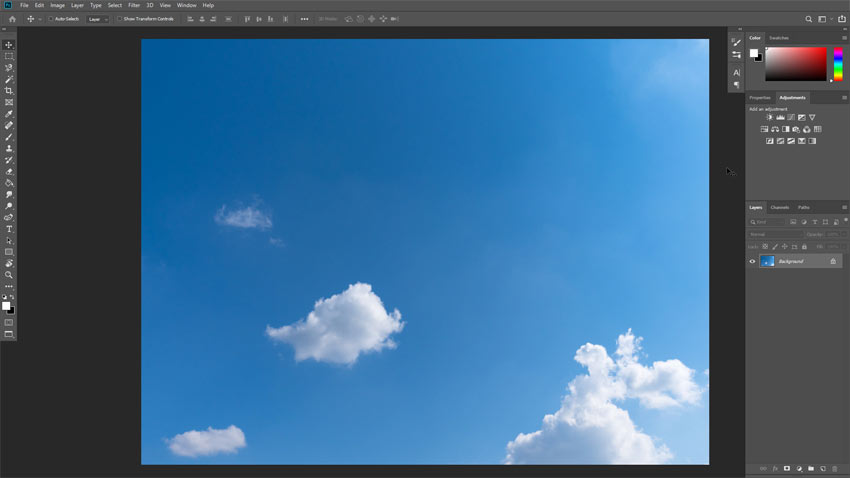The image size is (850, 478).
Task: Select the Healing Brush tool
Action: click(9, 125)
